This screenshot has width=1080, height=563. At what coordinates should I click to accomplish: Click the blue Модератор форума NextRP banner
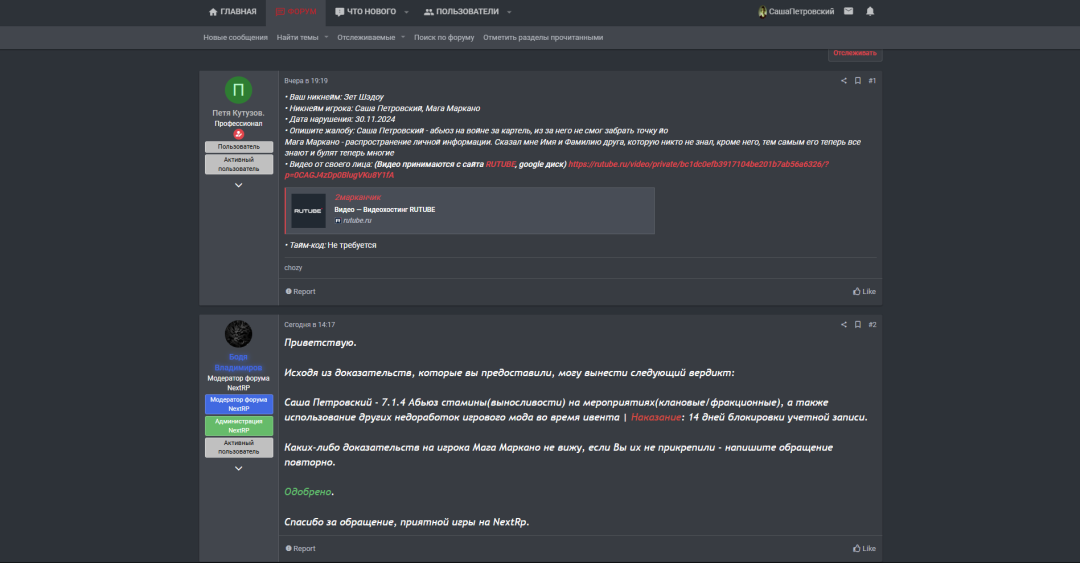click(x=238, y=404)
